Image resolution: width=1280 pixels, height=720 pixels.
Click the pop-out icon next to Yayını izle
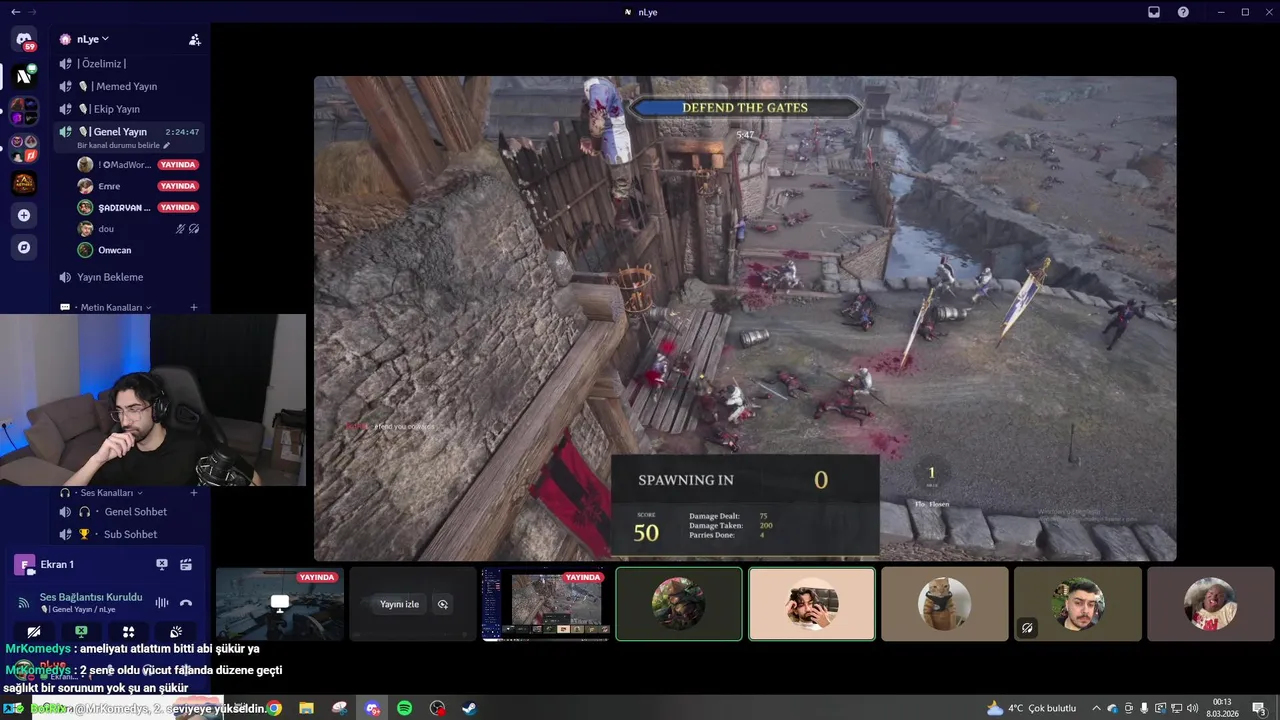pos(443,604)
